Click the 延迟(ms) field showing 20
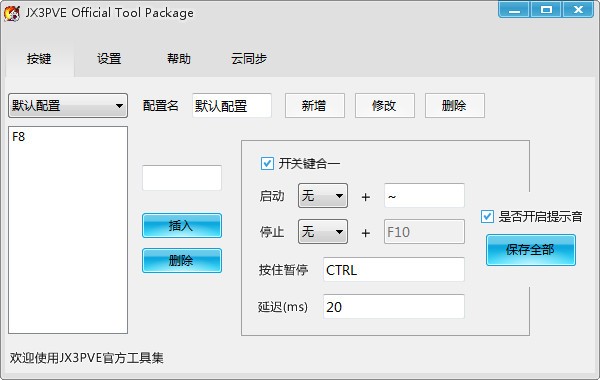600x380 pixels. 394,306
